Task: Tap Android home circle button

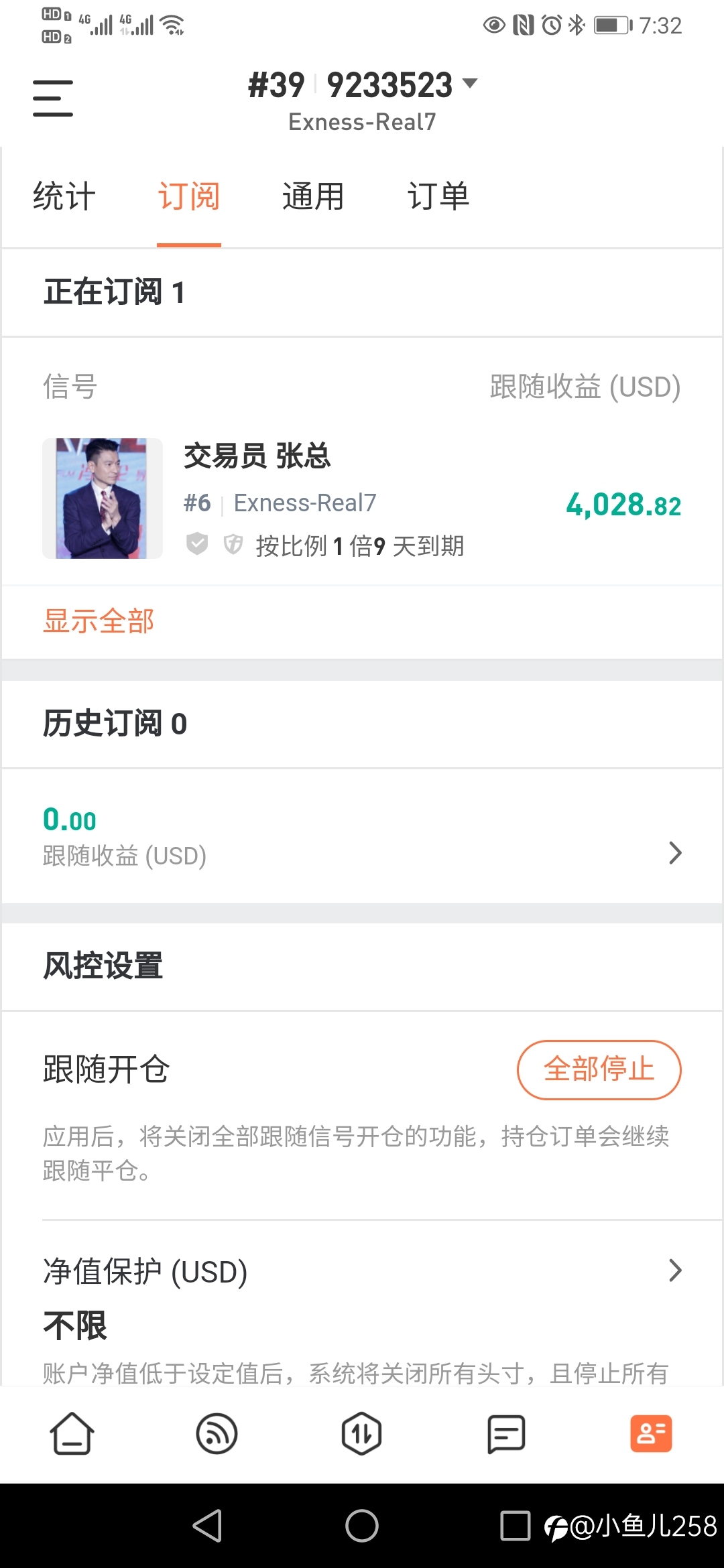Action: [x=361, y=1526]
